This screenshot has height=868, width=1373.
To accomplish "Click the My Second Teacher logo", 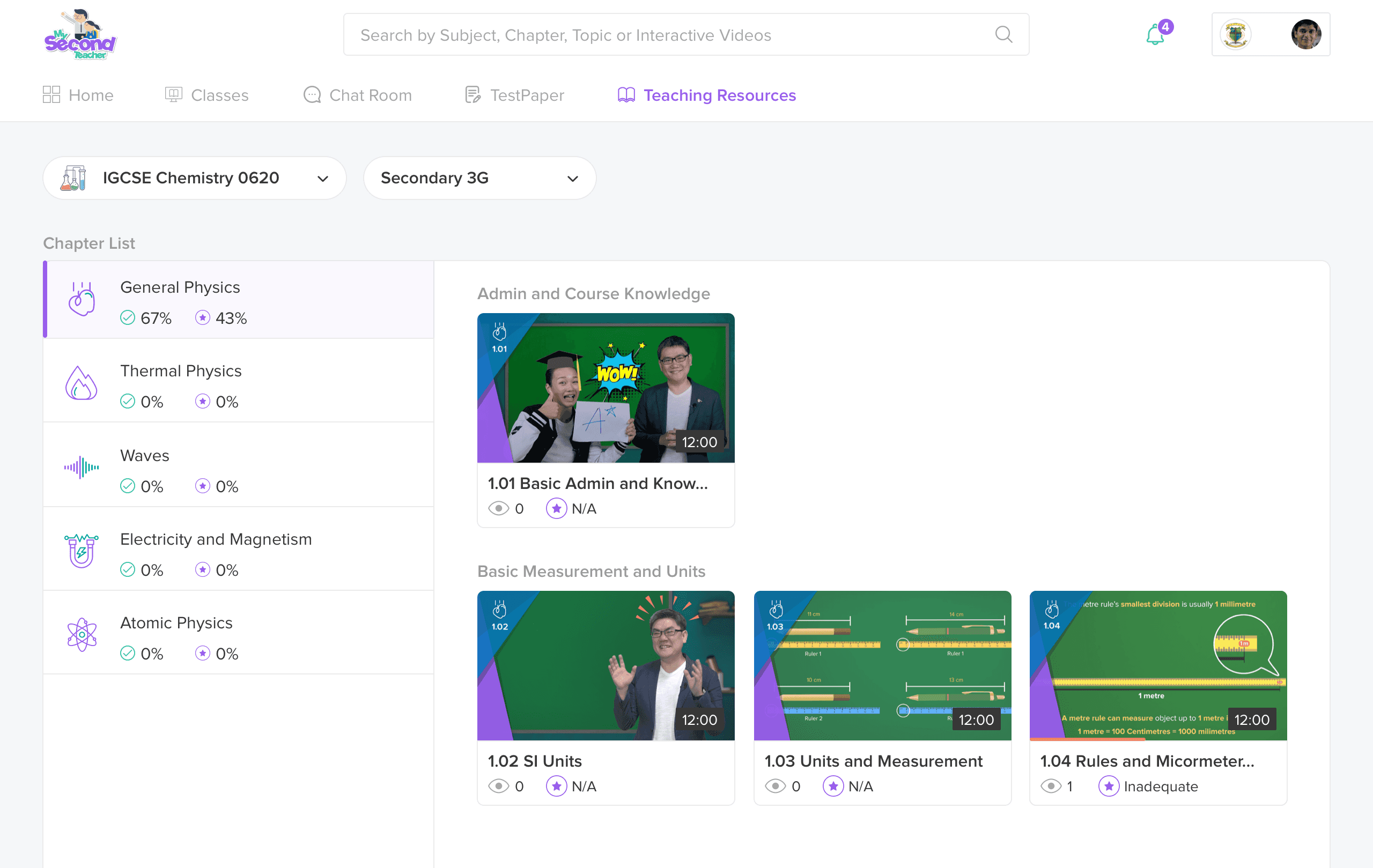I will 80,34.
